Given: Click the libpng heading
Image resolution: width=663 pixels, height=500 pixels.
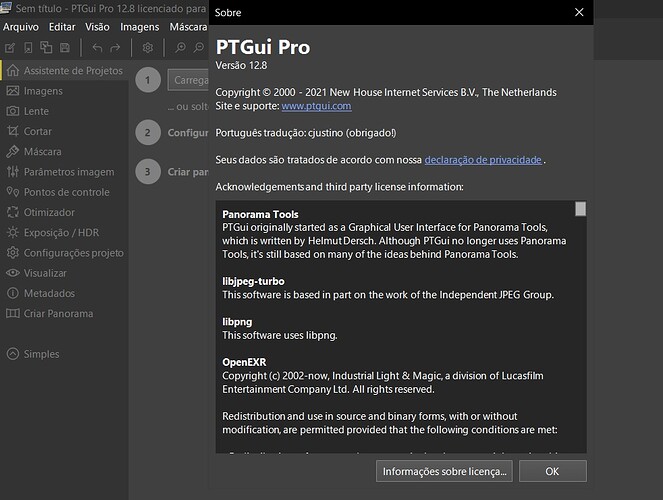Looking at the screenshot, I should (237, 322).
